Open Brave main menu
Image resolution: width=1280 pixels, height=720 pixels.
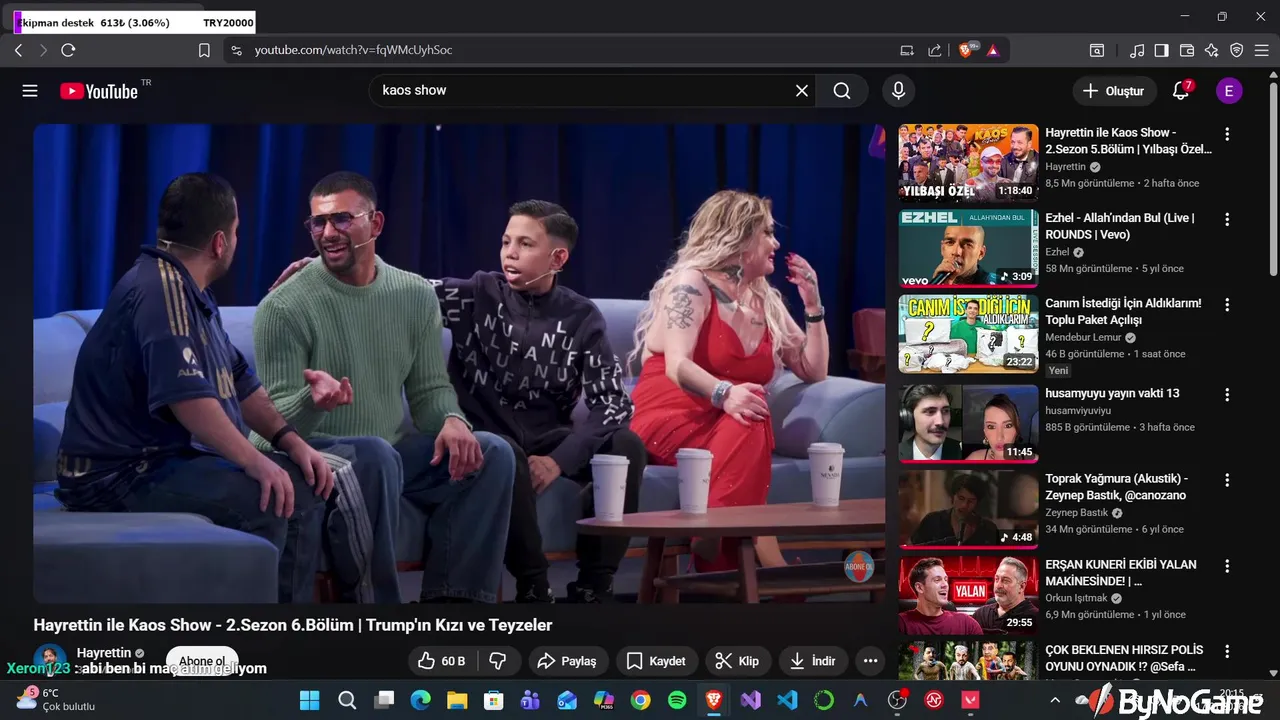1262,50
